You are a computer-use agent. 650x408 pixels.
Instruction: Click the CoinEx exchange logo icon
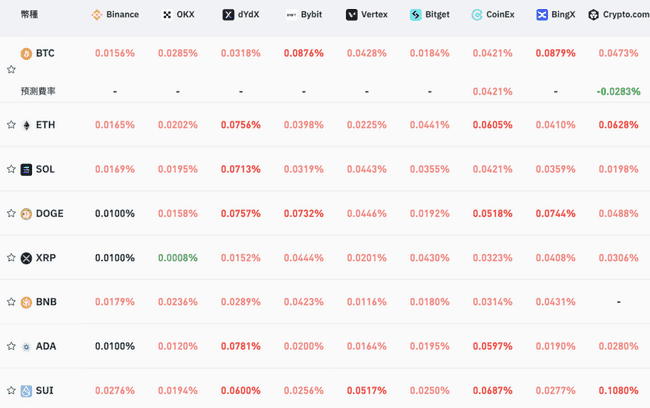tap(477, 15)
